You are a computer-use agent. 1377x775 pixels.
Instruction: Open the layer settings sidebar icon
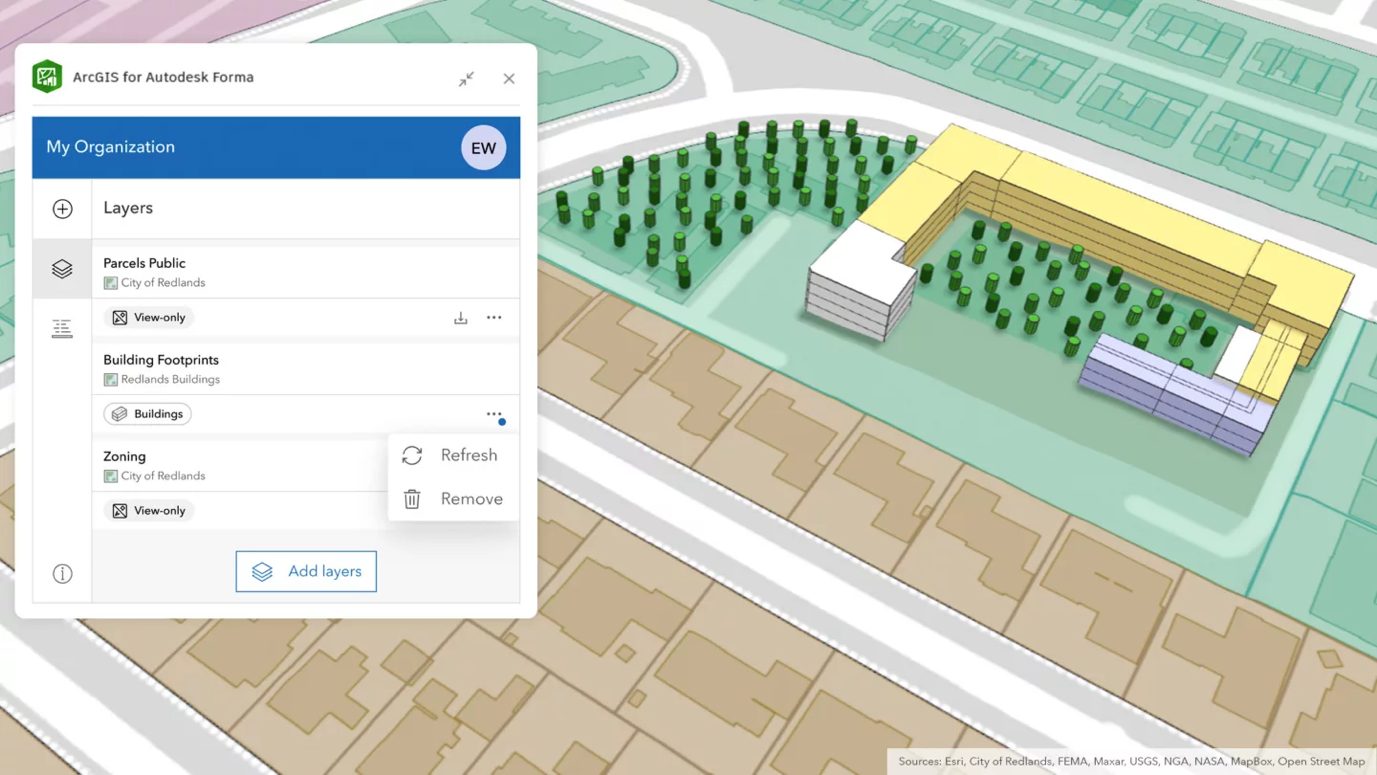click(x=61, y=328)
